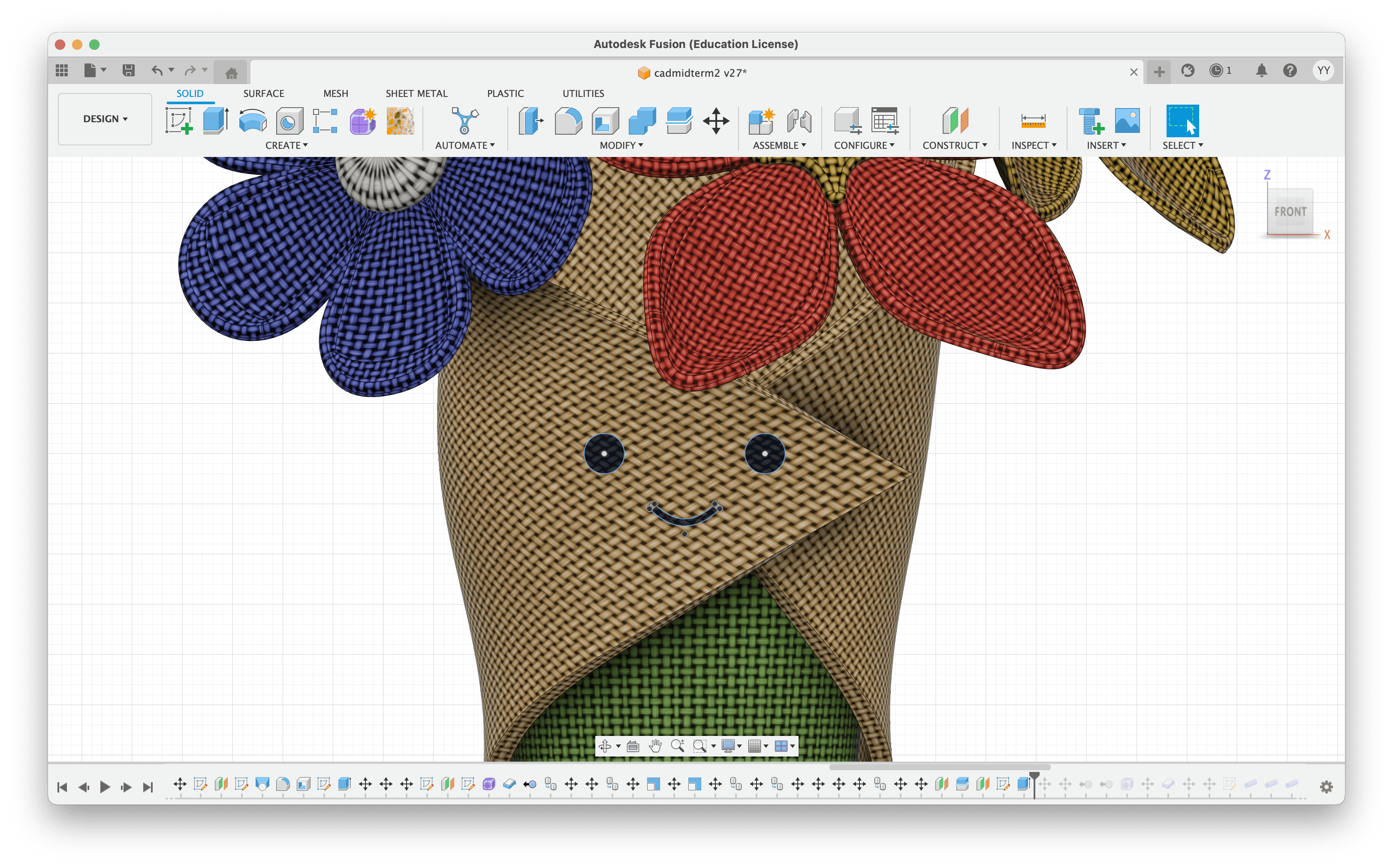Screen dimensions: 1393x868
Task: Open the DESIGN workspace dropdown
Action: click(x=105, y=119)
